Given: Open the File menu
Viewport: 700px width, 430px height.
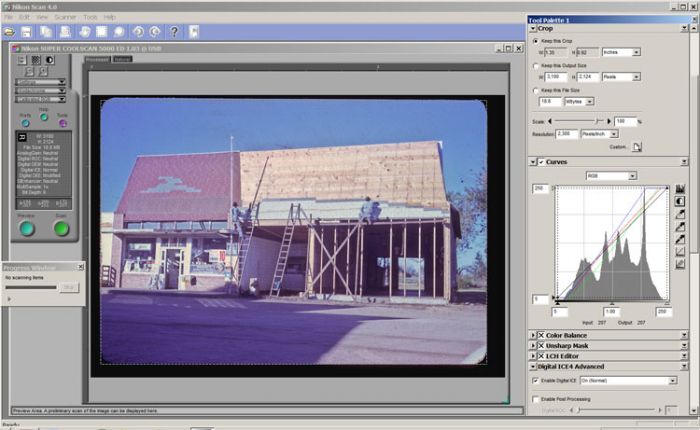Looking at the screenshot, I should [x=8, y=17].
